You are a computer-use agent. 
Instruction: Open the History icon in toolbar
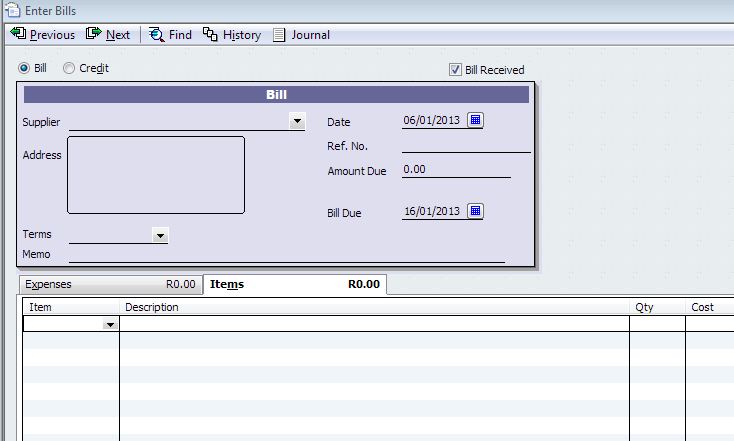[210, 34]
